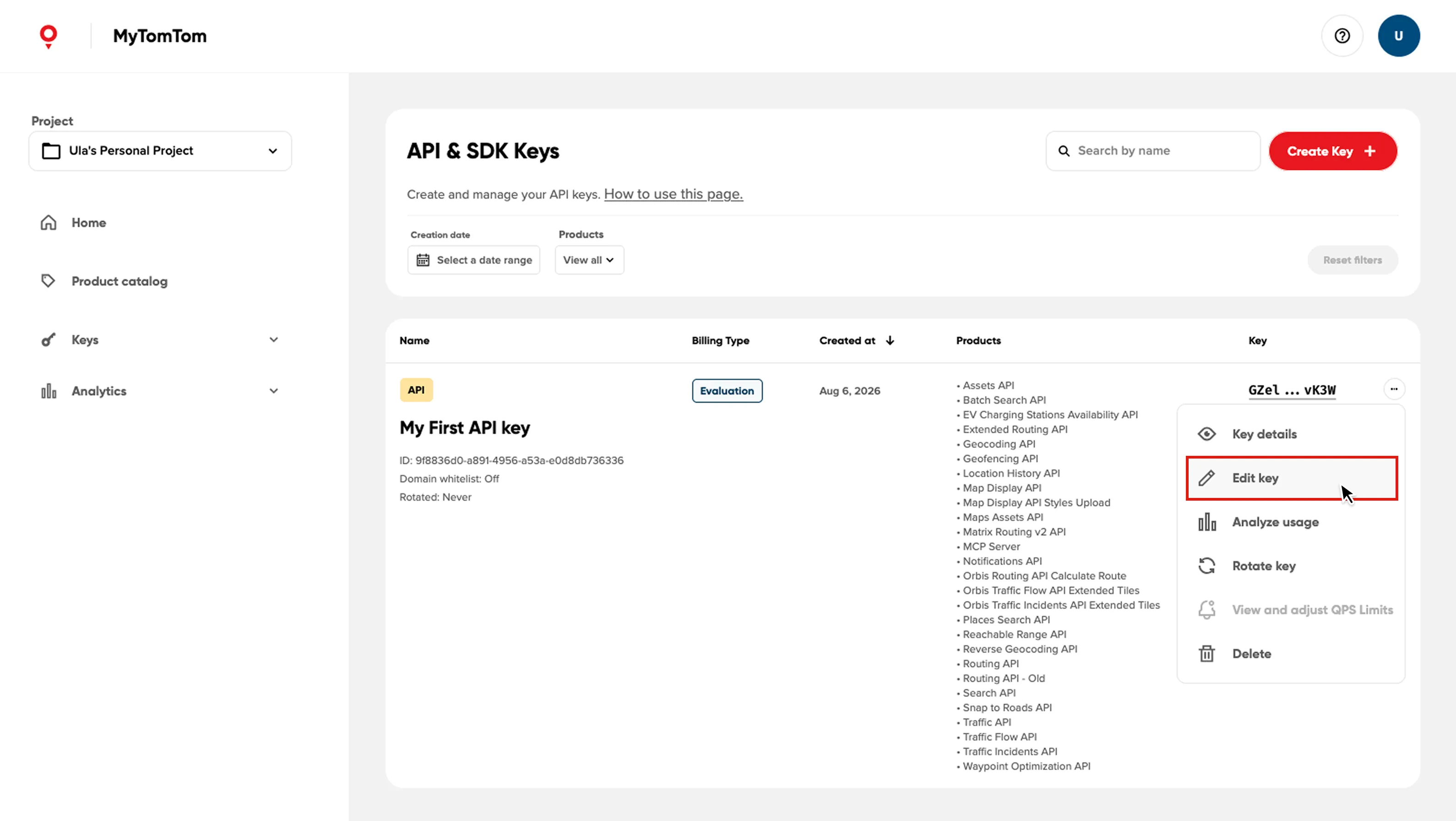The image size is (1456, 821).
Task: Click the Analyze usage chart icon
Action: pyautogui.click(x=1207, y=522)
